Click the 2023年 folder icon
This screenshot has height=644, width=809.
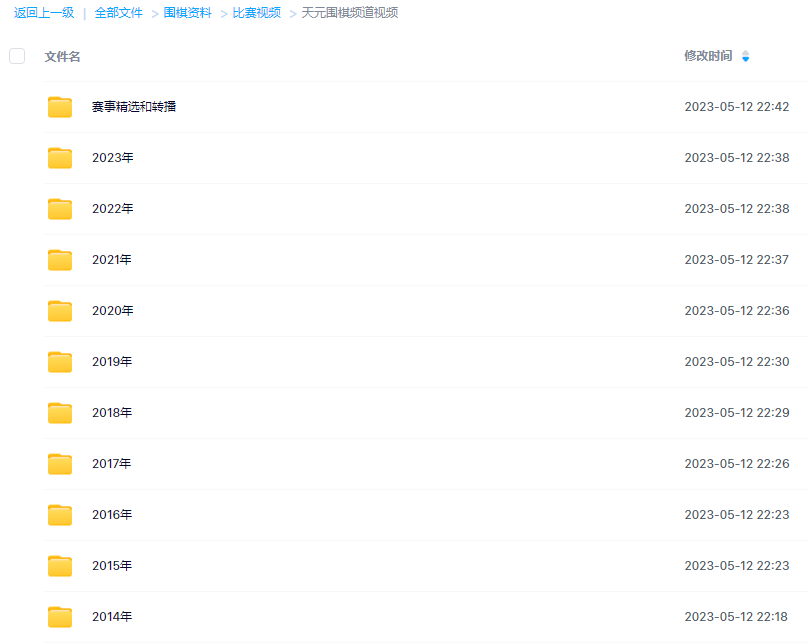[x=60, y=158]
